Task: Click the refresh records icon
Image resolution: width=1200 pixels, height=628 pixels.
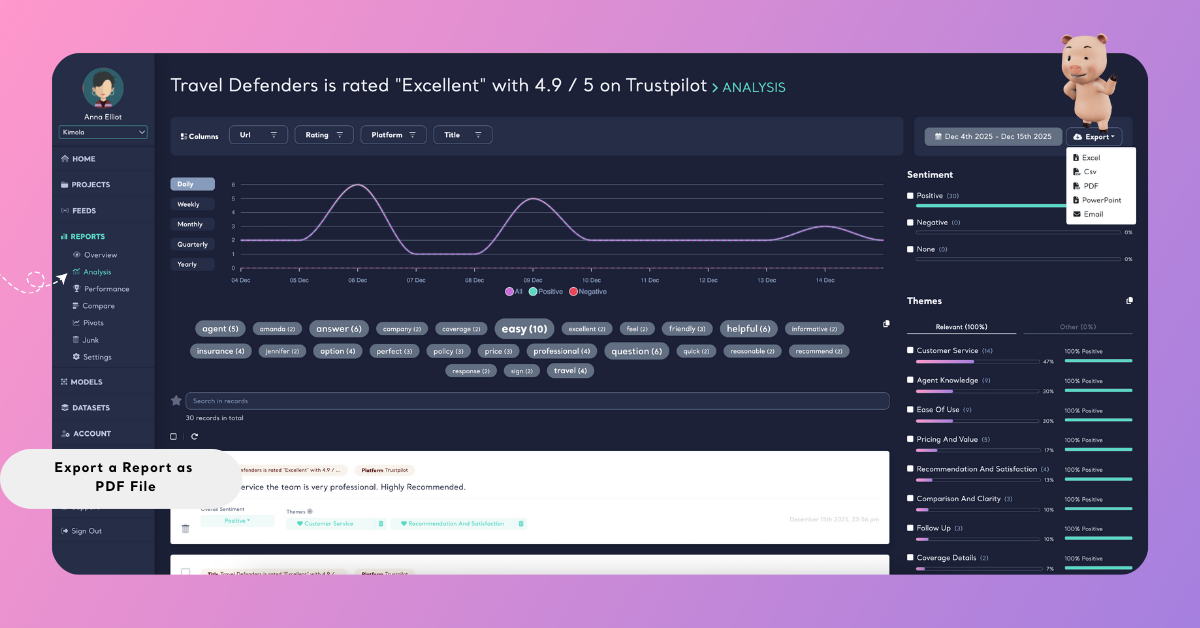Action: (194, 436)
